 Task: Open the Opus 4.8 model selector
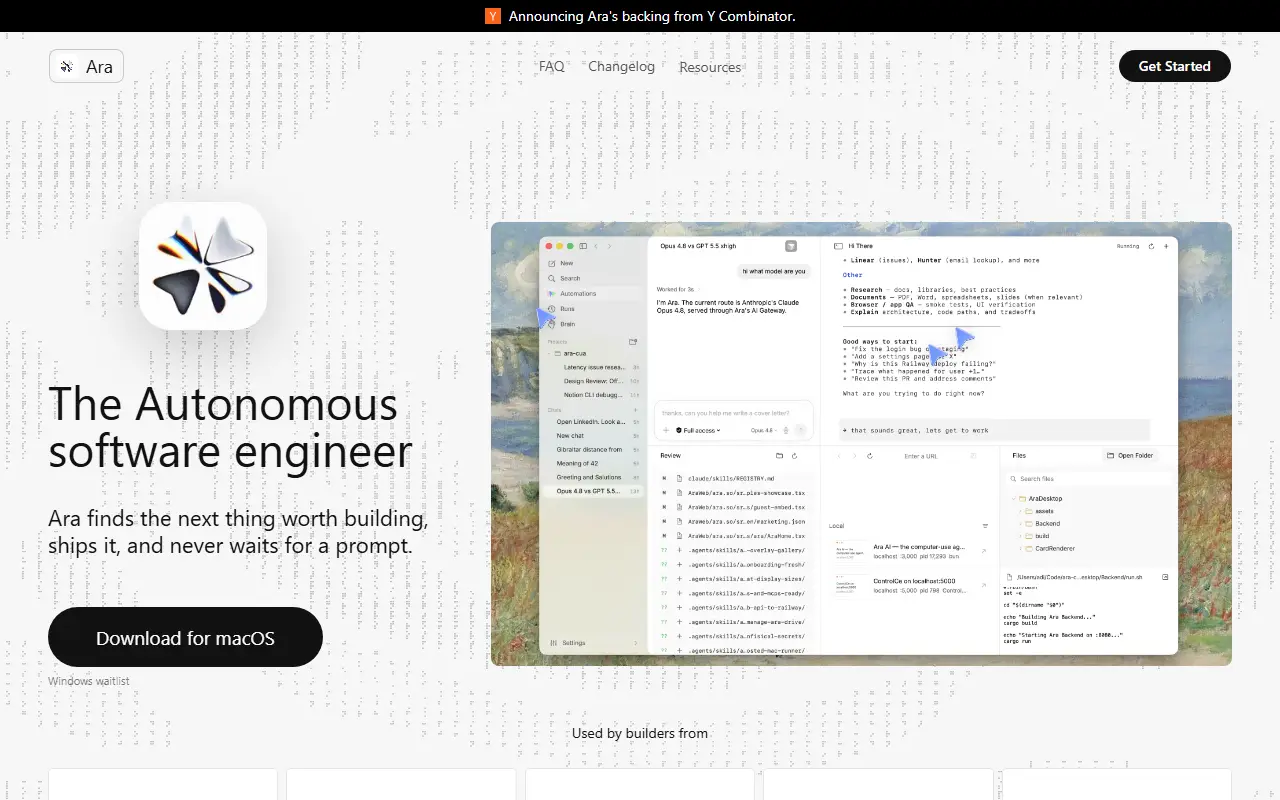(764, 430)
